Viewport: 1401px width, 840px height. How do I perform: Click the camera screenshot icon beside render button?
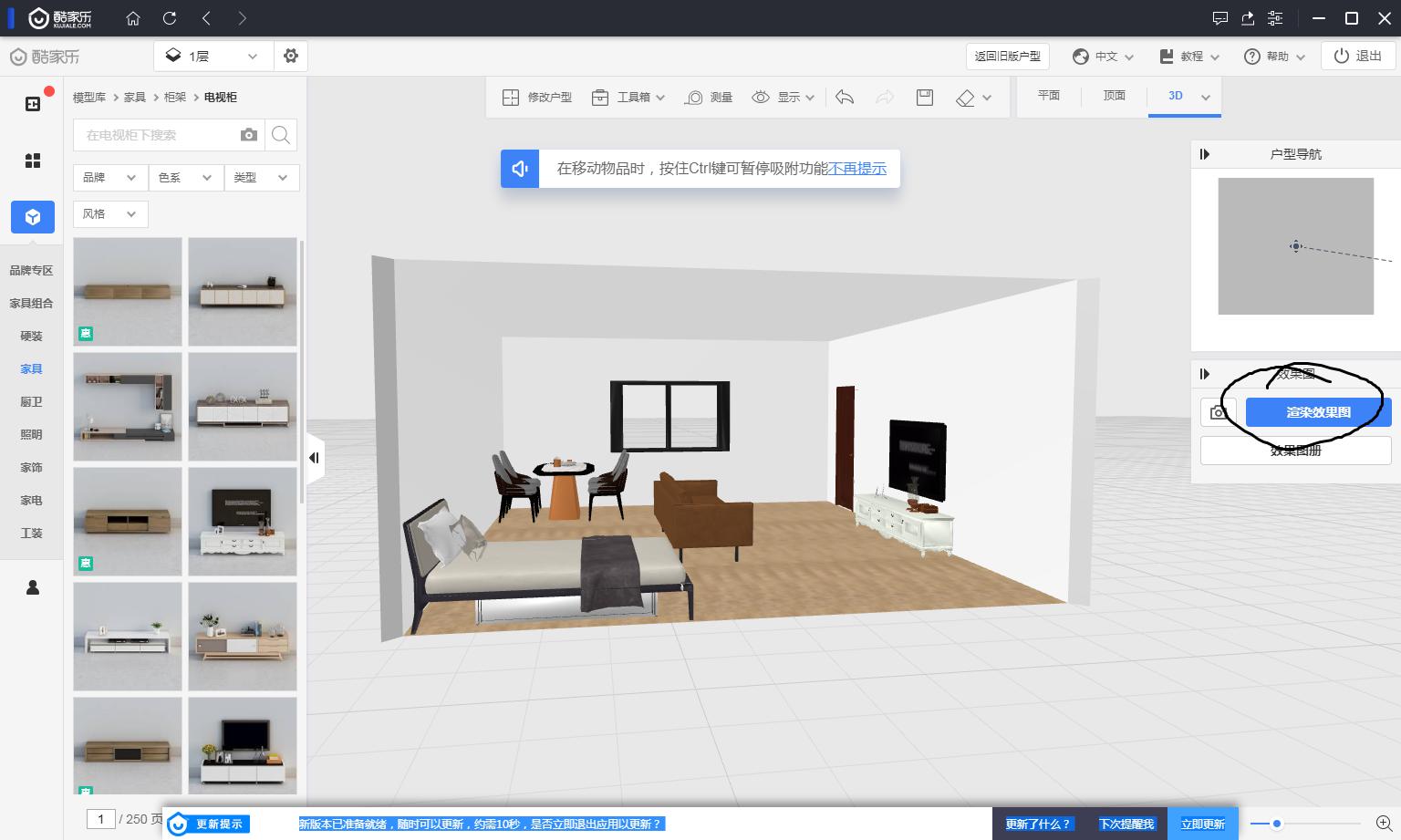click(1218, 412)
